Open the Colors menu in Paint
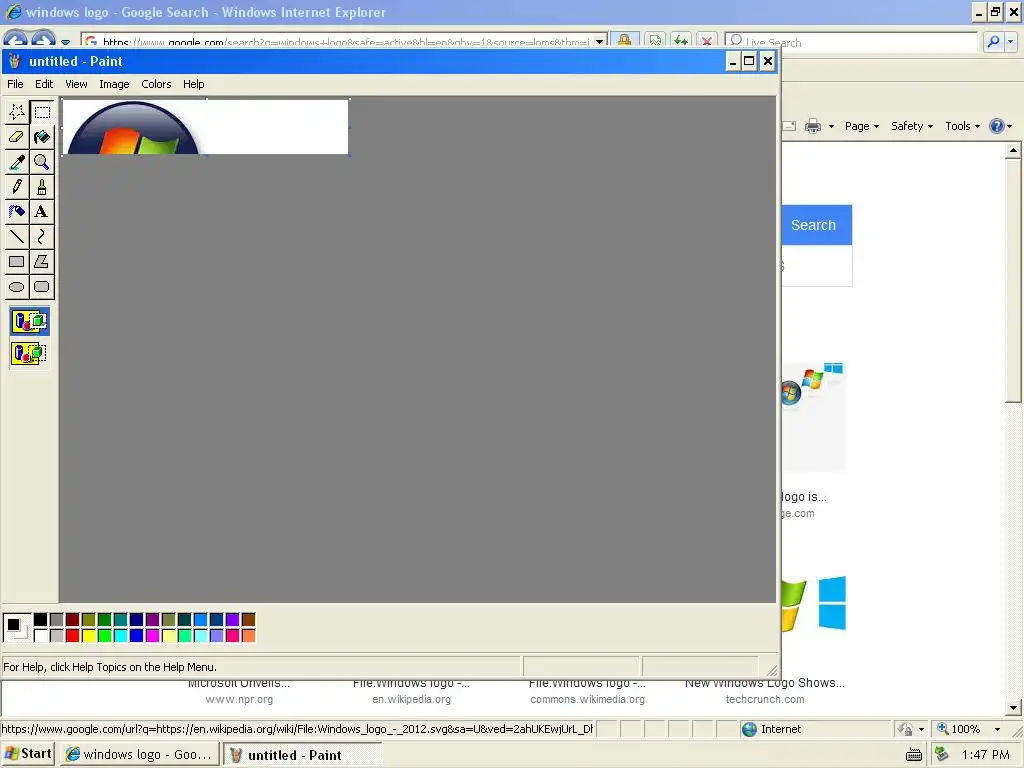 [156, 84]
